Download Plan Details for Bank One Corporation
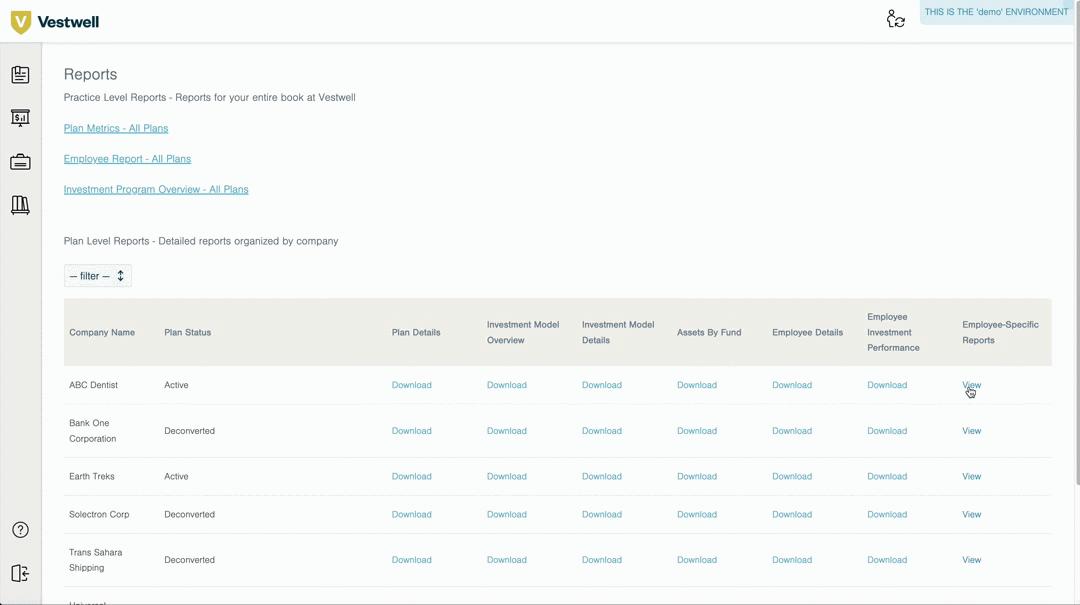This screenshot has width=1080, height=605. [412, 431]
